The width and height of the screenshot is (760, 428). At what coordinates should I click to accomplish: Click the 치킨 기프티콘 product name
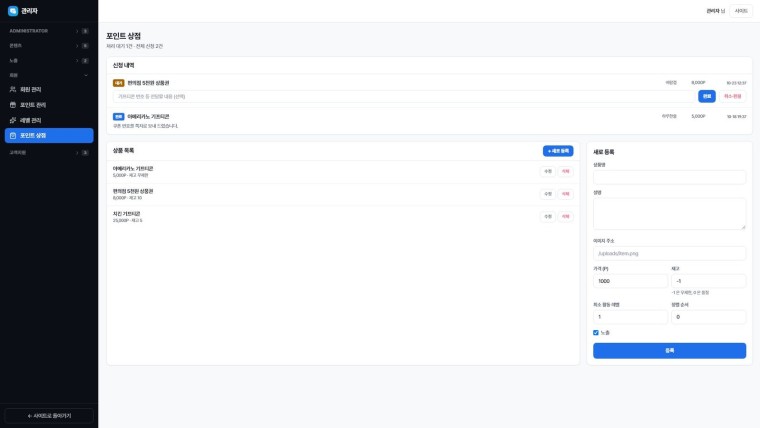click(x=127, y=214)
